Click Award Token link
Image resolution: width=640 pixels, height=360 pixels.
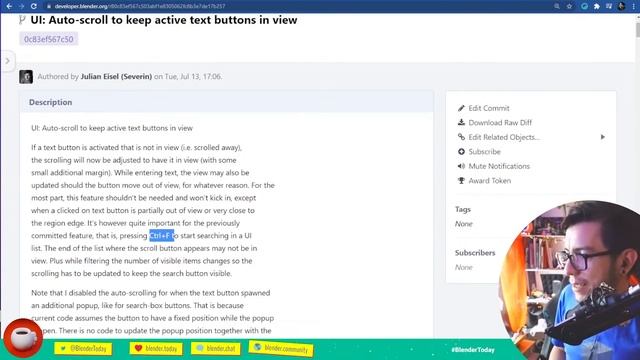coord(489,180)
